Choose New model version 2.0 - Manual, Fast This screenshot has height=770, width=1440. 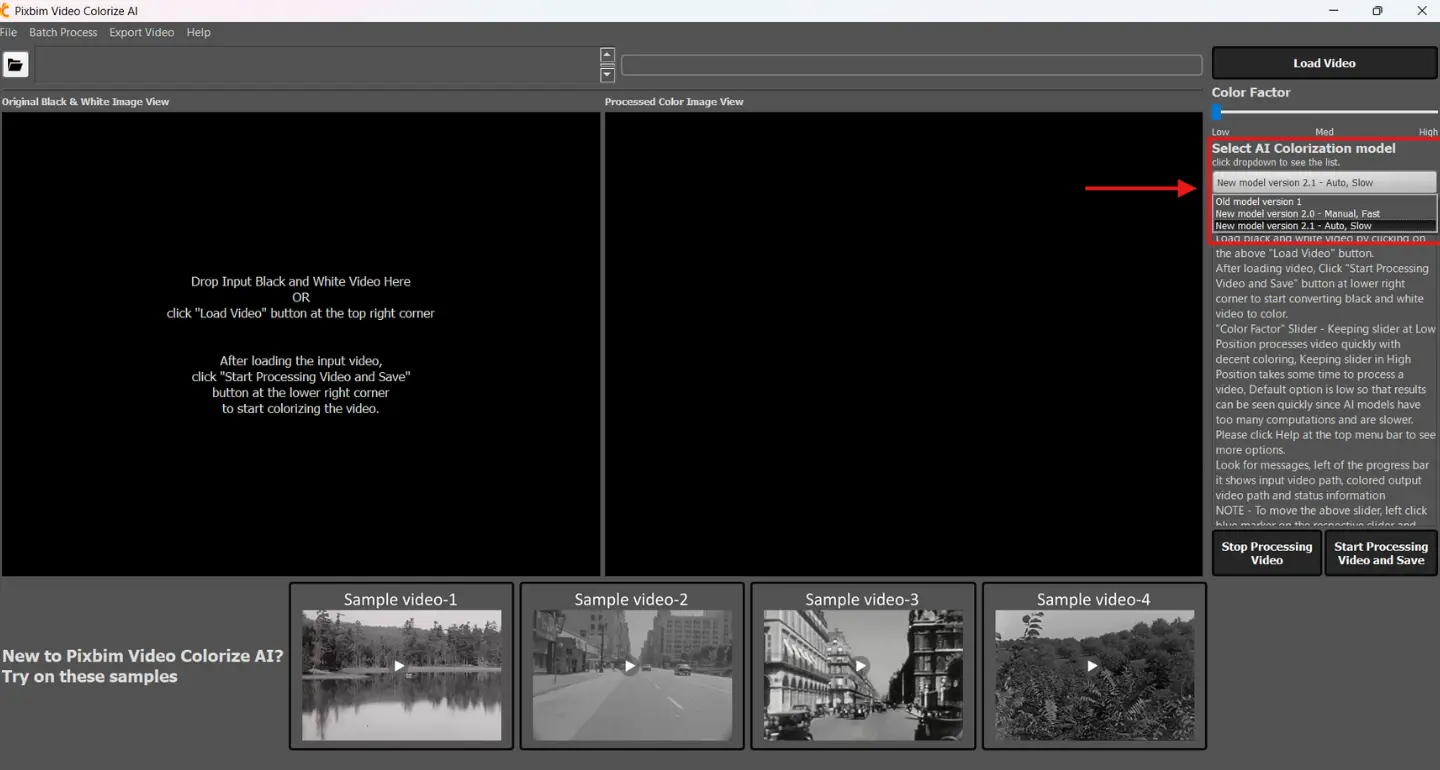pos(1324,214)
